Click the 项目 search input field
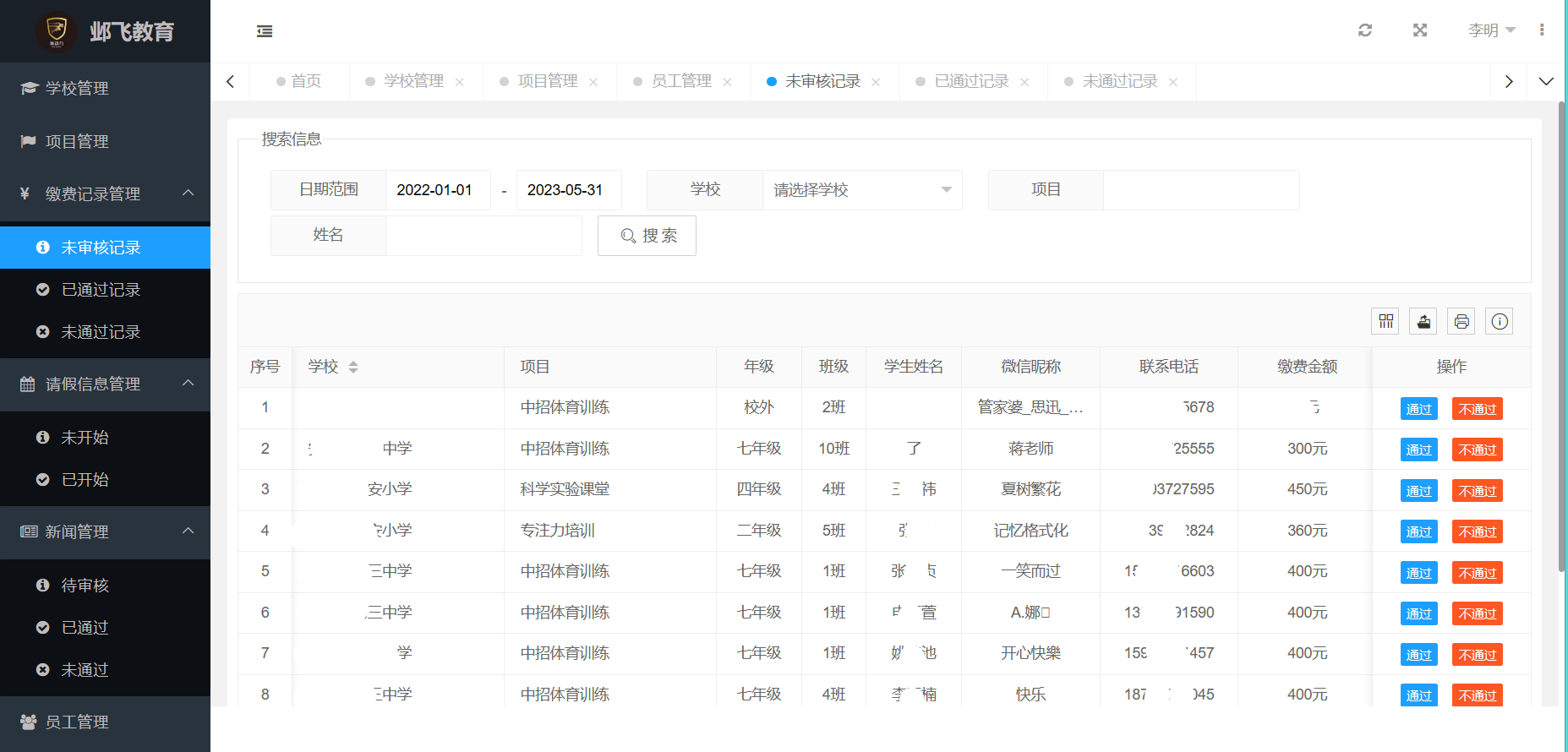 click(x=1201, y=190)
